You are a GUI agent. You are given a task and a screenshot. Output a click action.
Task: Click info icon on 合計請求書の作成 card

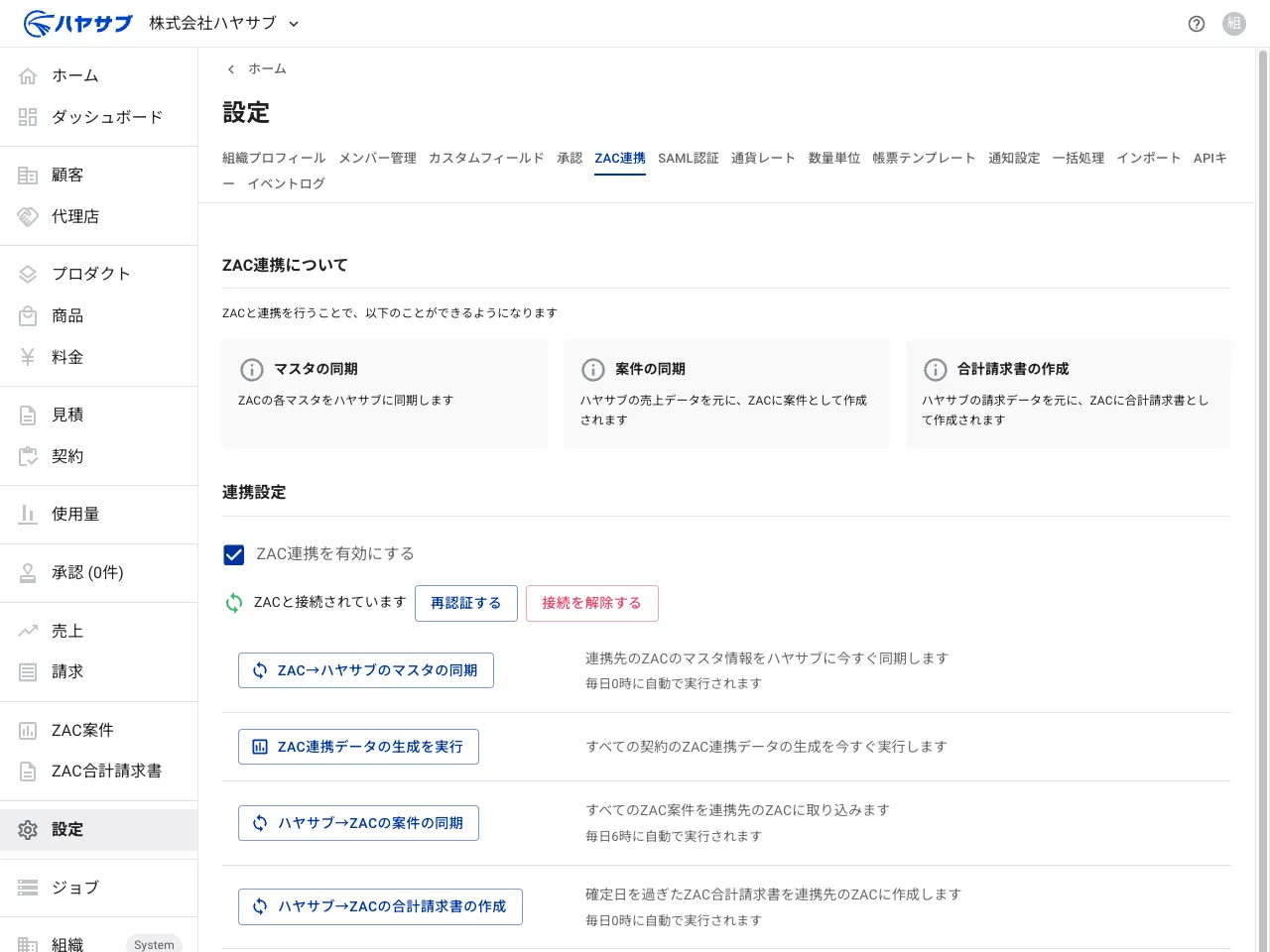coord(936,369)
